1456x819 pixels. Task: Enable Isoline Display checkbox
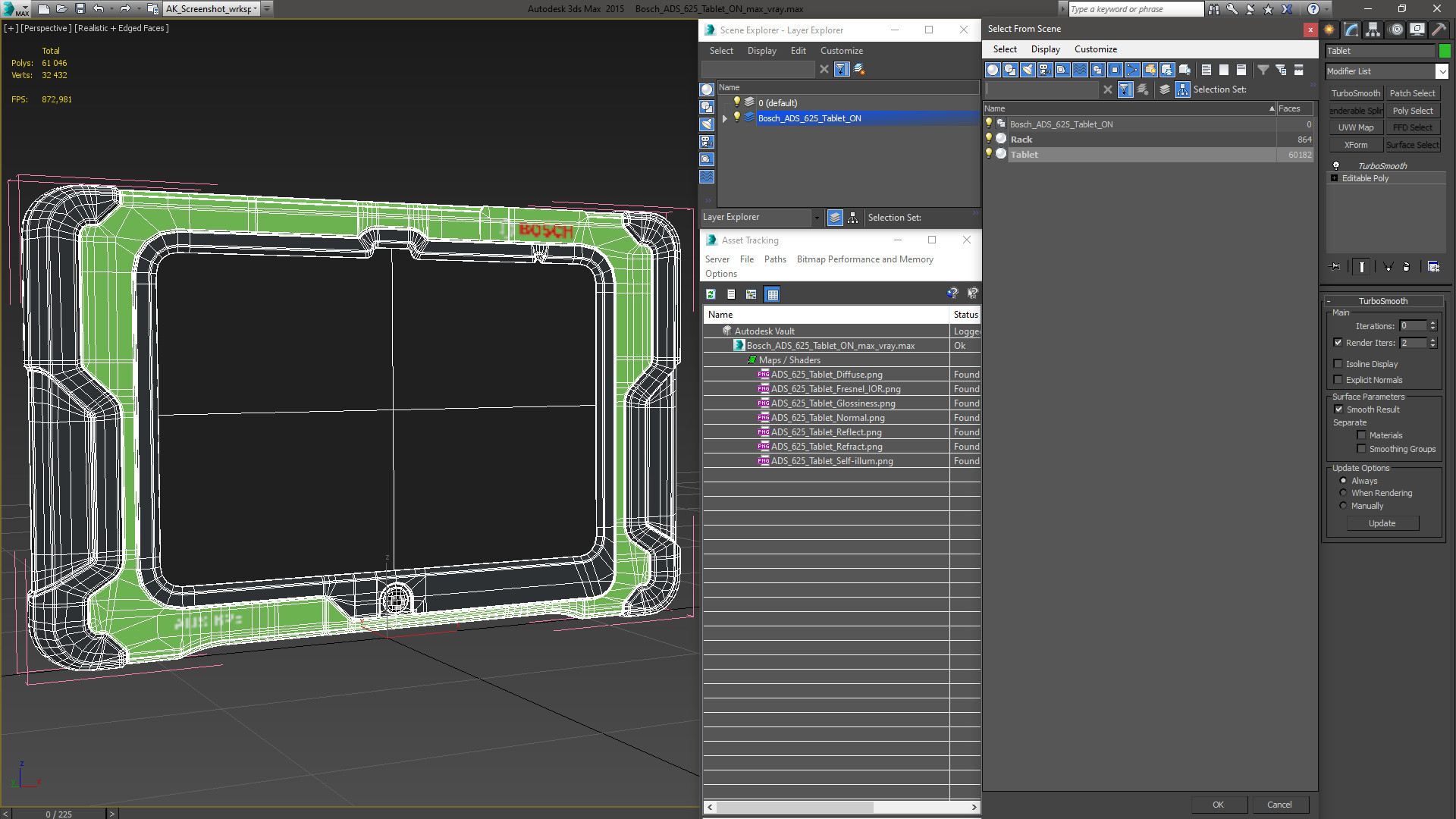pos(1338,364)
